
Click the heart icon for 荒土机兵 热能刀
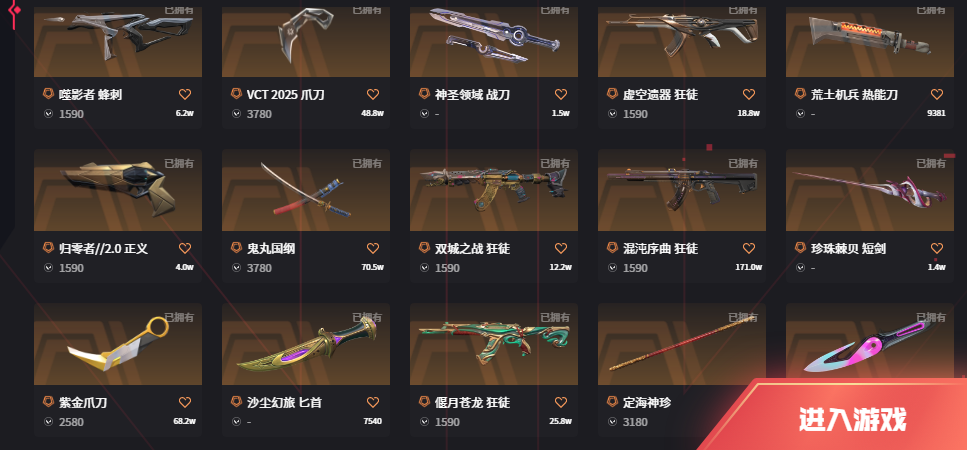point(937,94)
